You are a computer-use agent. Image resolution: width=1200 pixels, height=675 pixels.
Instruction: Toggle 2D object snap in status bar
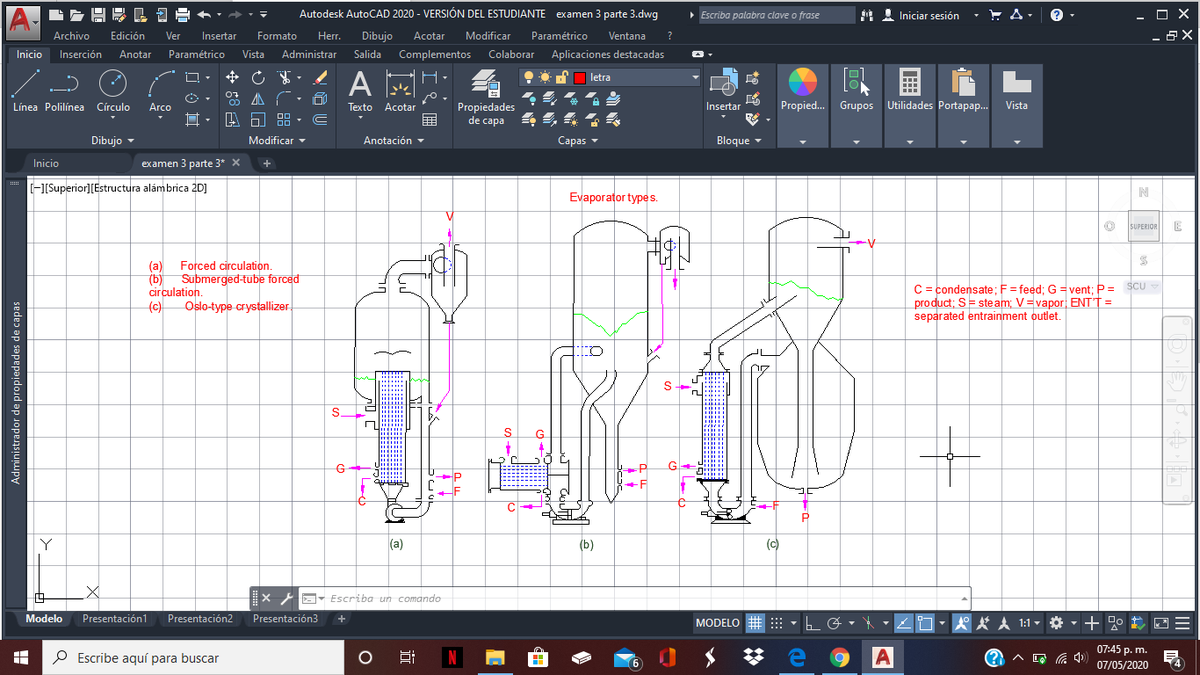pyautogui.click(x=925, y=623)
